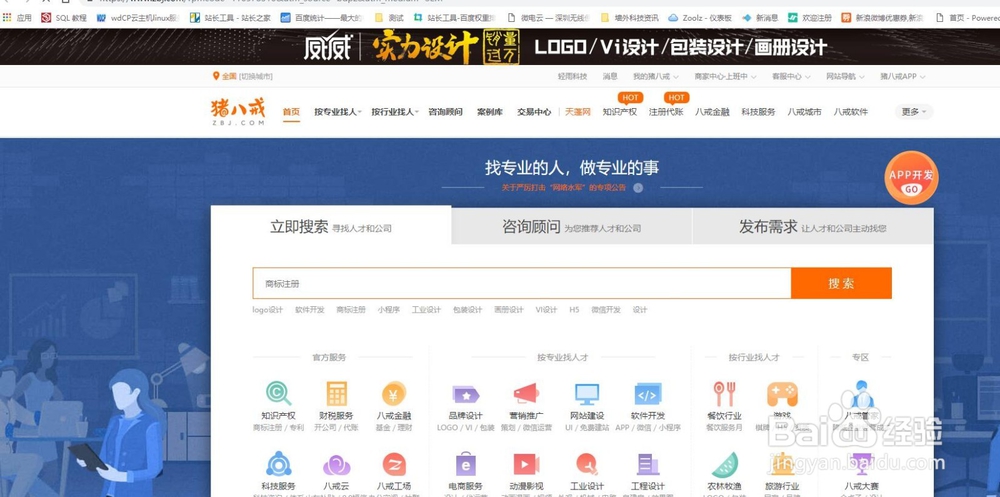Select the 工程设计 building icon
Image resolution: width=1000 pixels, height=497 pixels.
[x=647, y=464]
